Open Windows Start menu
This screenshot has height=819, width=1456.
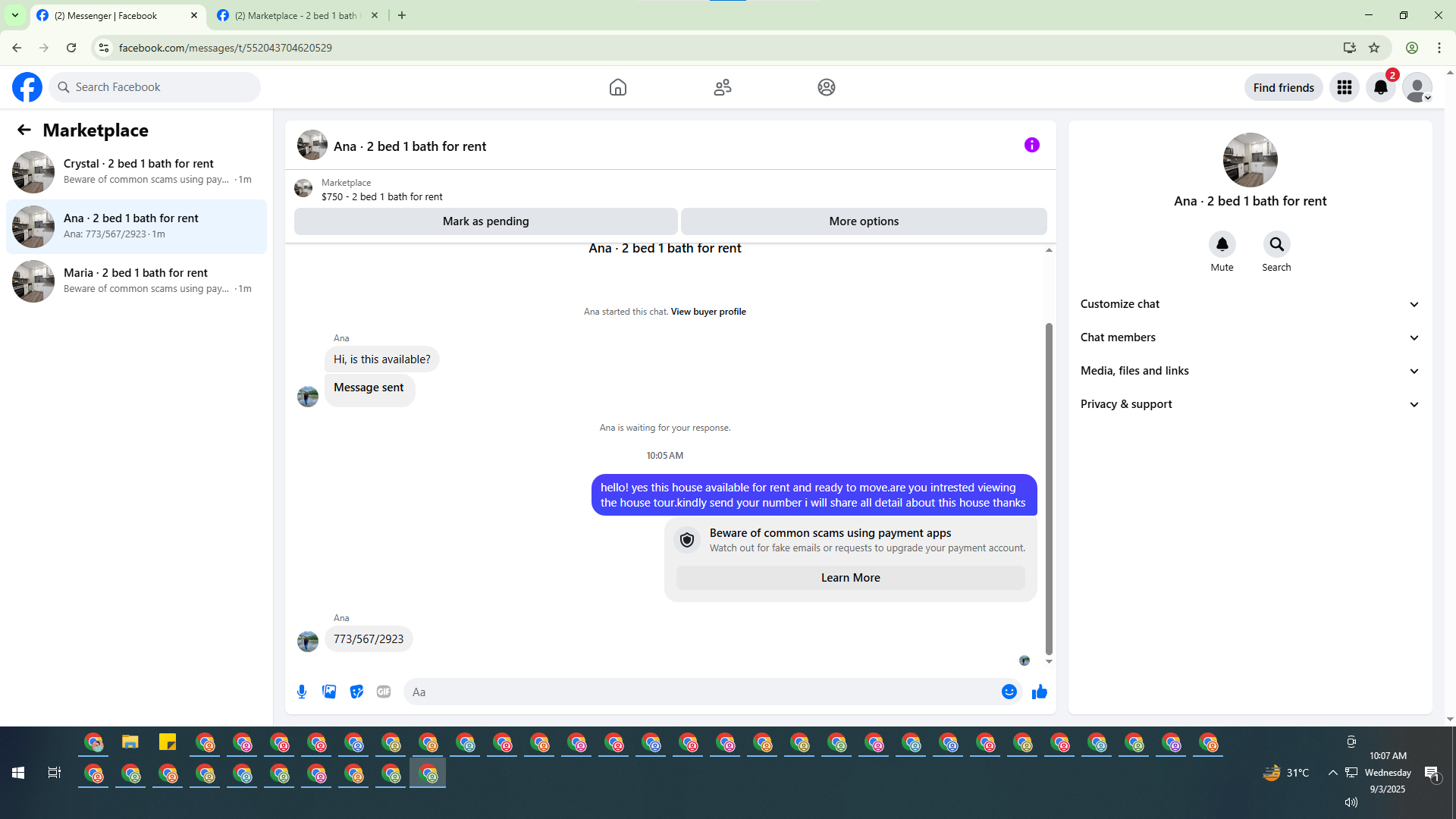click(18, 773)
